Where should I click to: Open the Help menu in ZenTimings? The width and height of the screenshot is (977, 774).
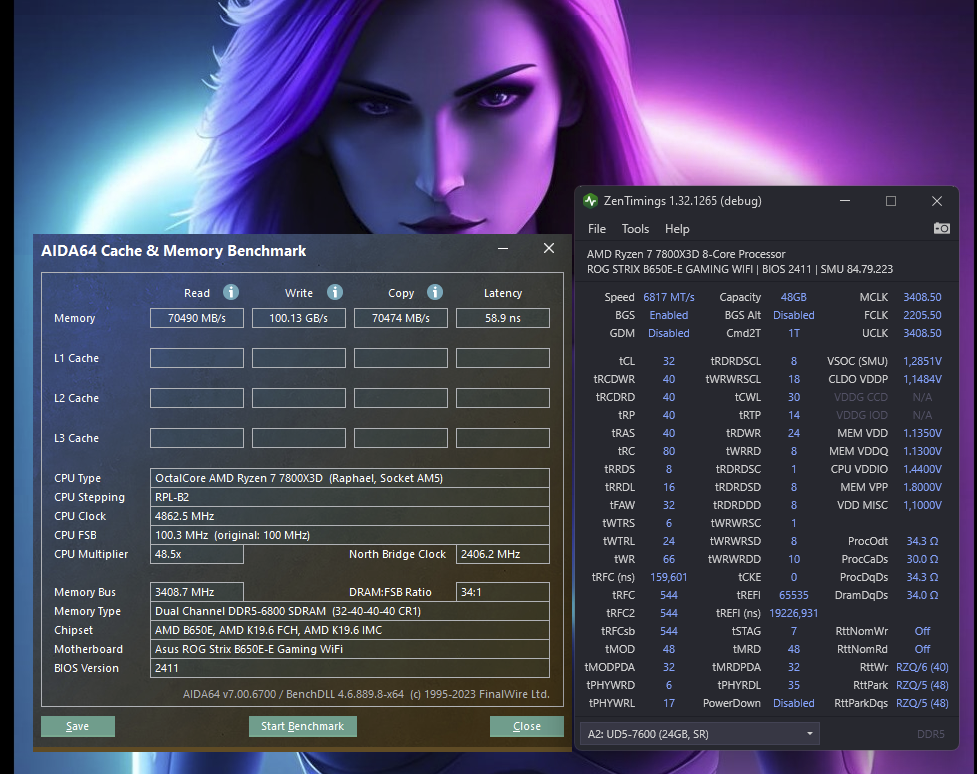(x=677, y=229)
